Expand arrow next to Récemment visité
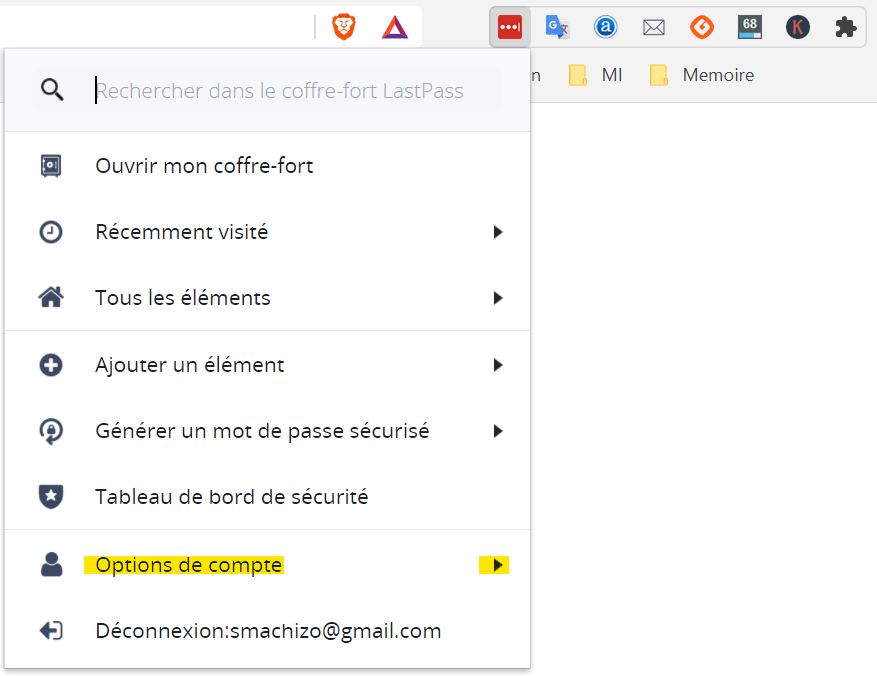 click(x=498, y=232)
